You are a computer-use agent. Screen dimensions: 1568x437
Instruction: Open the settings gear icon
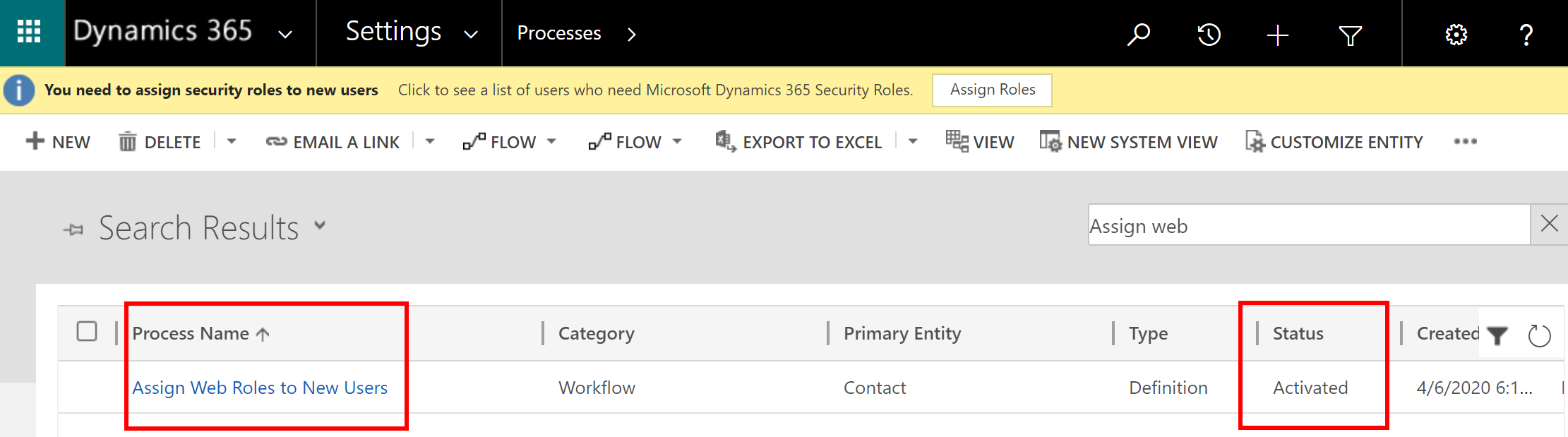pos(1456,34)
